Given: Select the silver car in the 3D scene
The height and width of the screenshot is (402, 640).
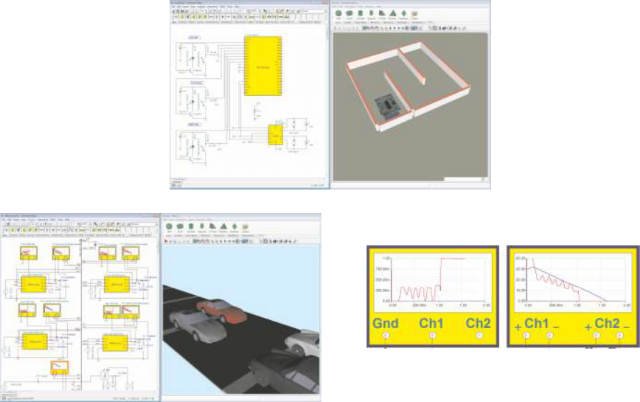Looking at the screenshot, I should pos(197,326).
